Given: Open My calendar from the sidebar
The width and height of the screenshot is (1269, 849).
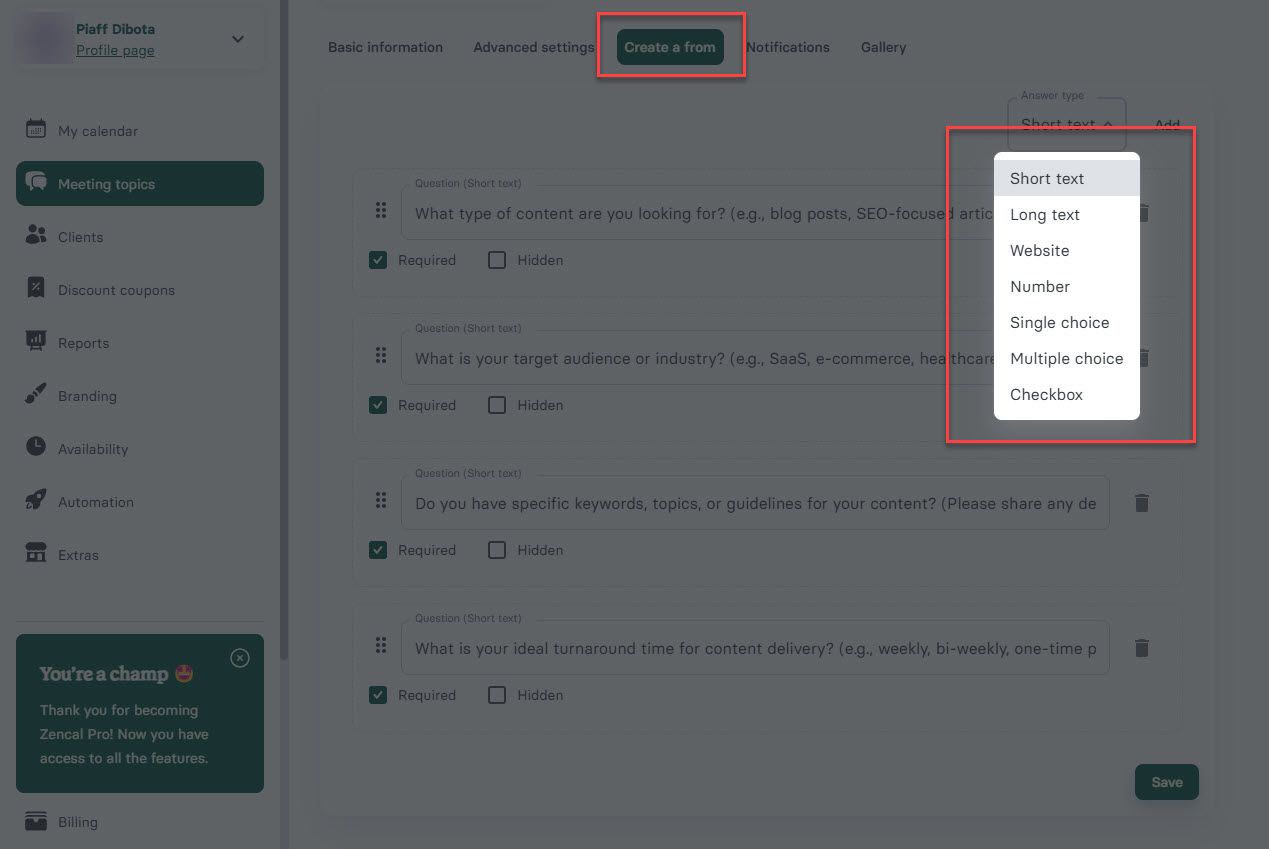Looking at the screenshot, I should click(36, 130).
